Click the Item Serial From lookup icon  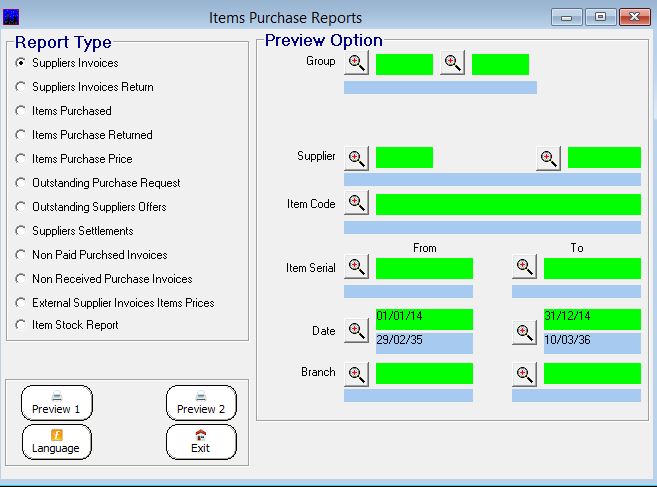pyautogui.click(x=357, y=267)
